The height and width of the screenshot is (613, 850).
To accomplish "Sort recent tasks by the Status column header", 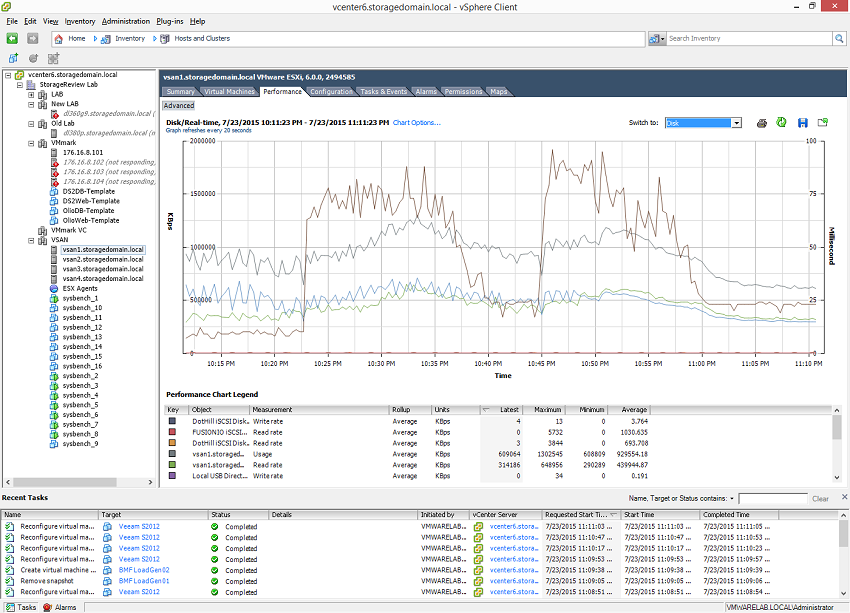I will click(x=239, y=514).
